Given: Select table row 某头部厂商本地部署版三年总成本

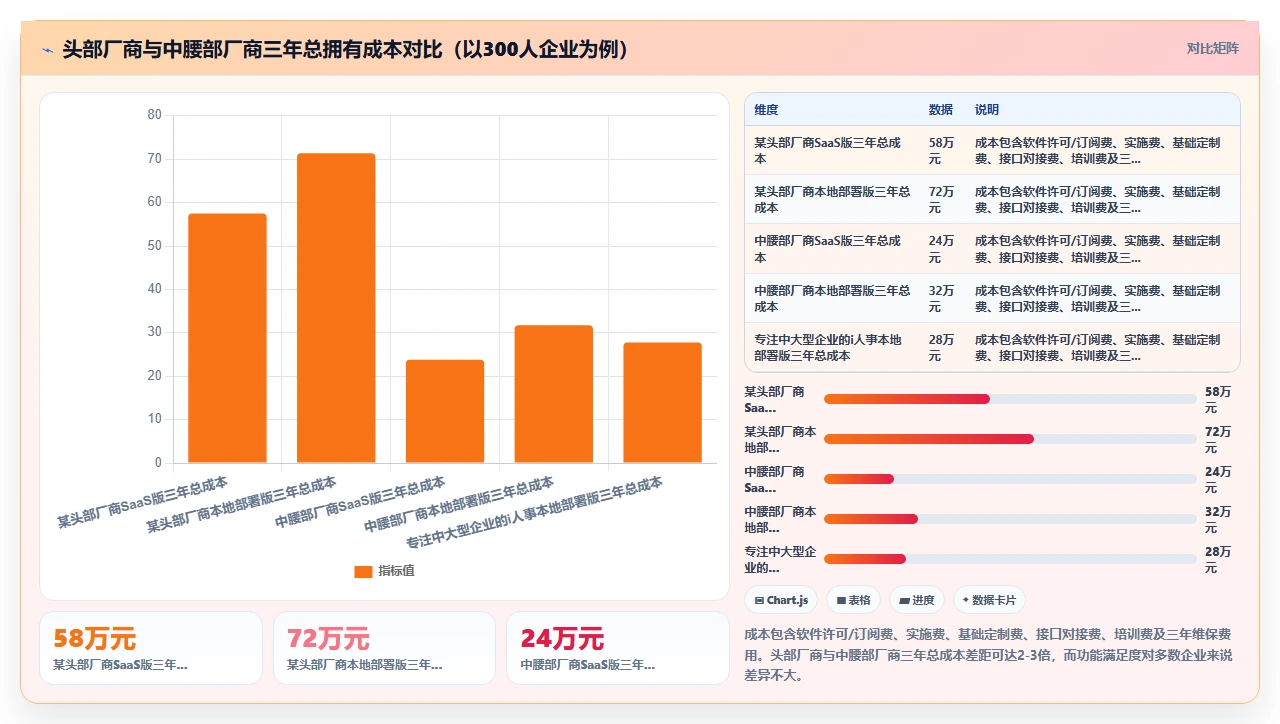Looking at the screenshot, I should [992, 200].
